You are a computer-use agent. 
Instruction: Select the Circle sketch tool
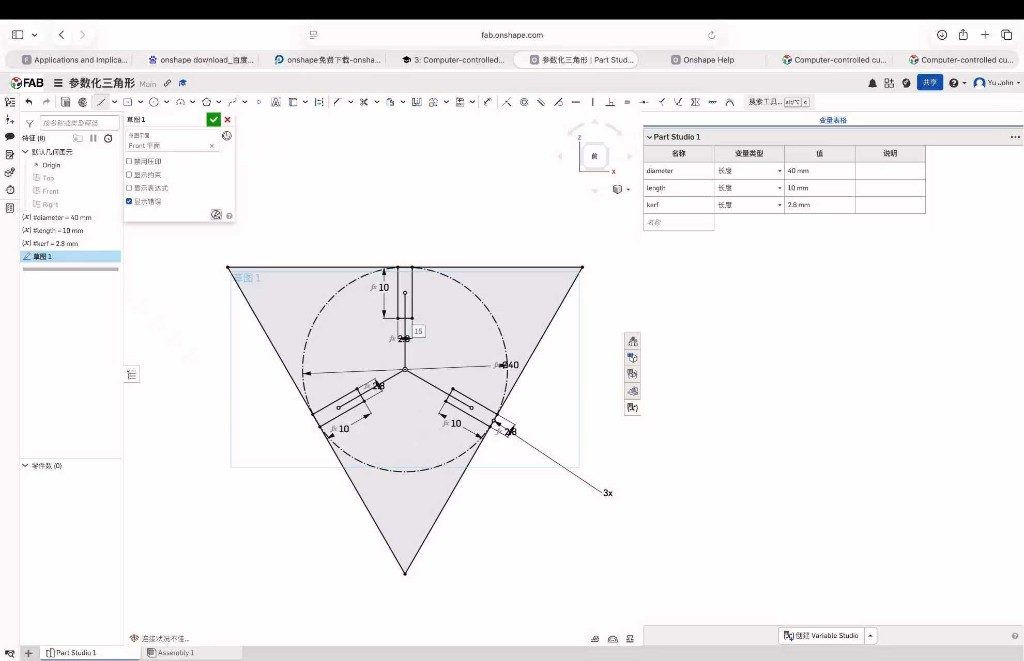153,102
